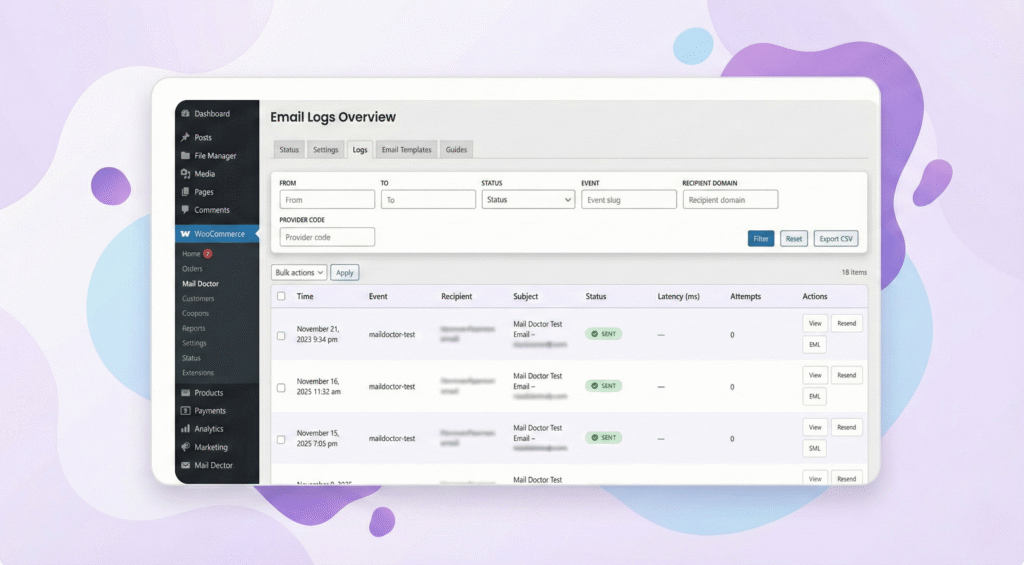Image resolution: width=1024 pixels, height=565 pixels.
Task: Click the Pages icon in sidebar
Action: [x=185, y=192]
